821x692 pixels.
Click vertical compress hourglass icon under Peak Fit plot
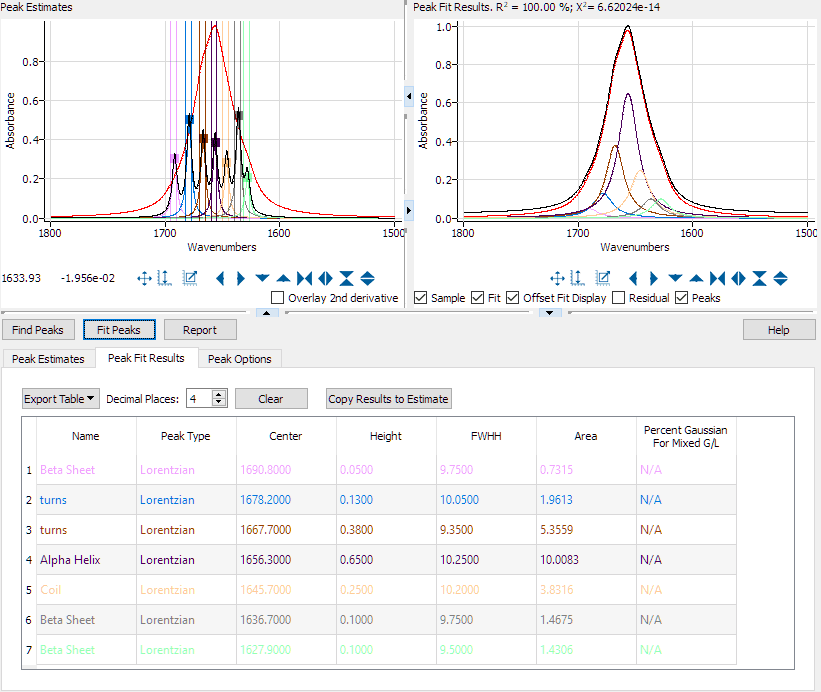click(760, 278)
